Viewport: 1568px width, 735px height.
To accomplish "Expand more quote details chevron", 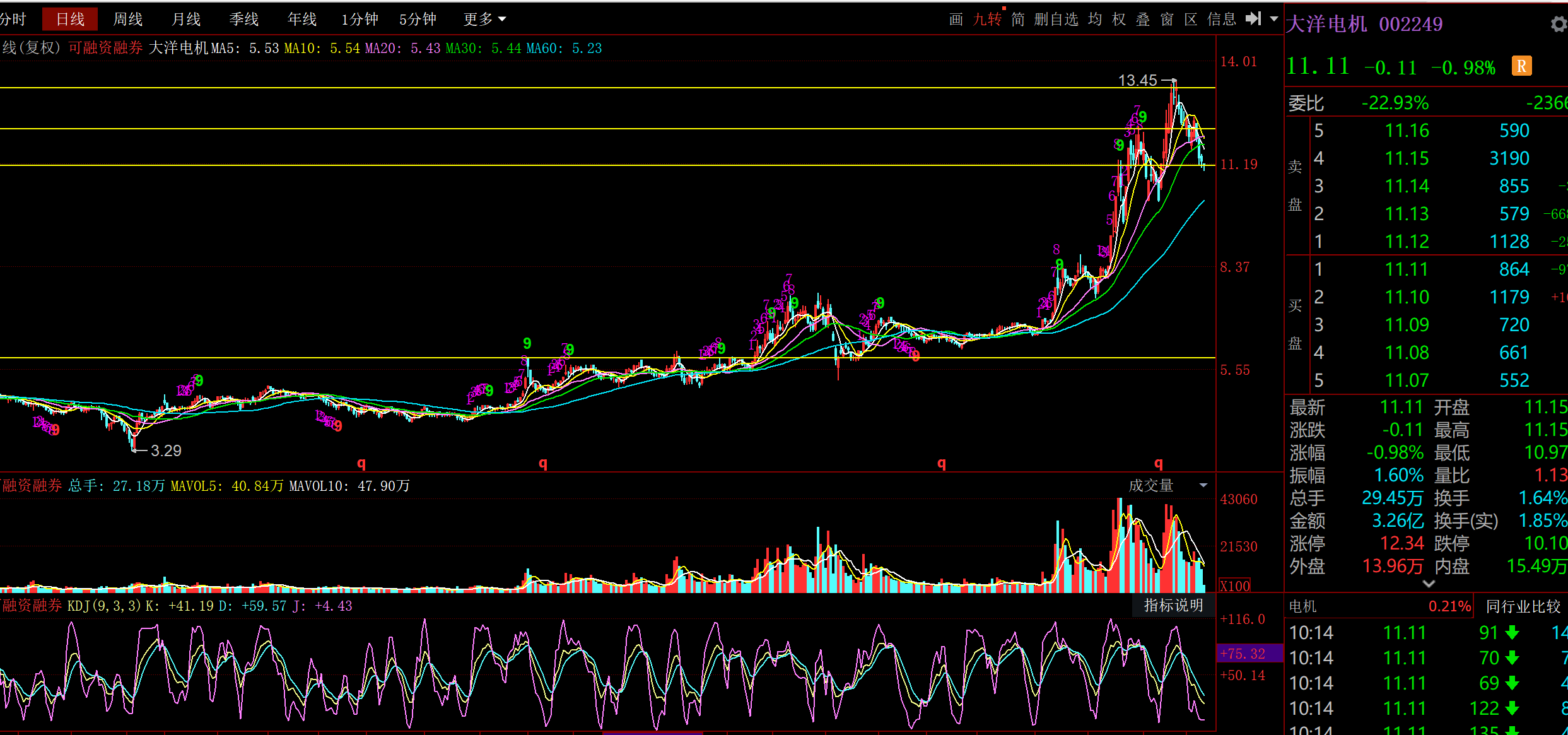I will pos(1429,584).
